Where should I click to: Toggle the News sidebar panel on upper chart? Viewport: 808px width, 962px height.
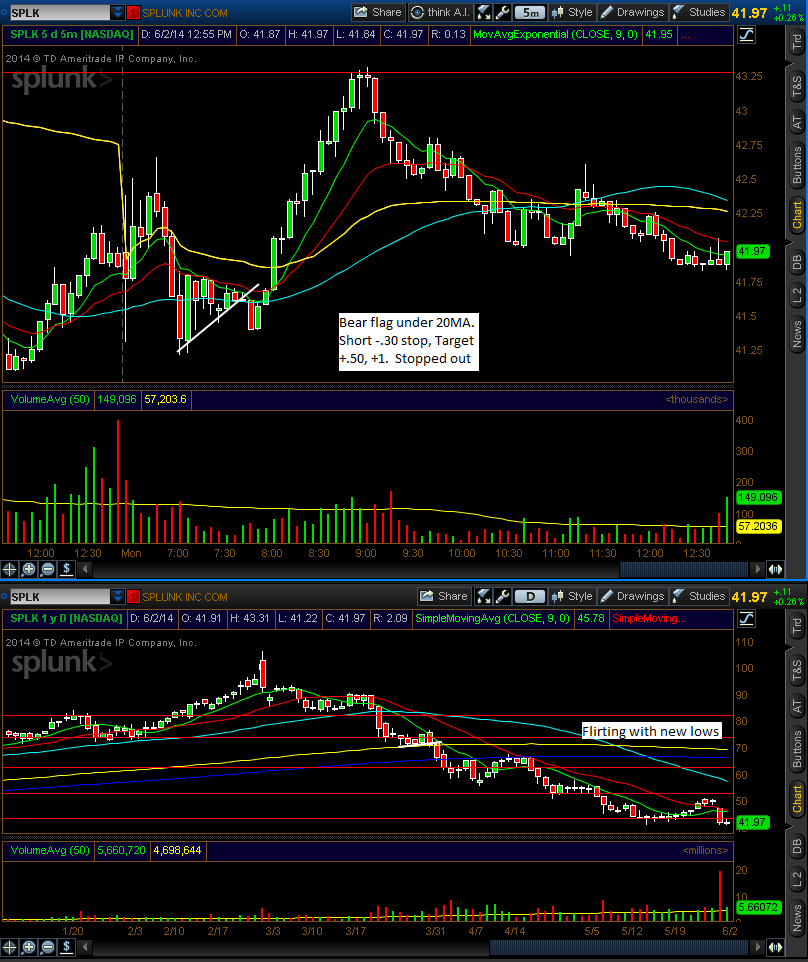[796, 334]
